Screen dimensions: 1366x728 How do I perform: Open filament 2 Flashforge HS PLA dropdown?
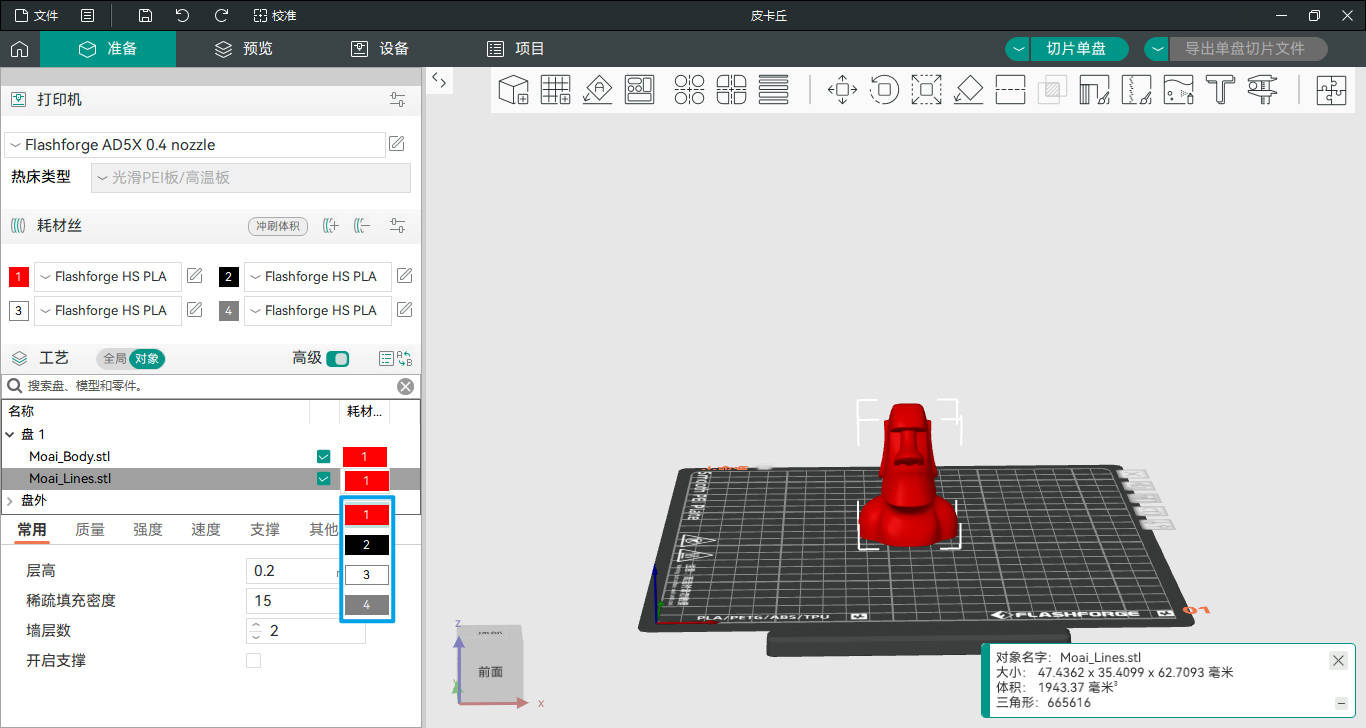(318, 277)
